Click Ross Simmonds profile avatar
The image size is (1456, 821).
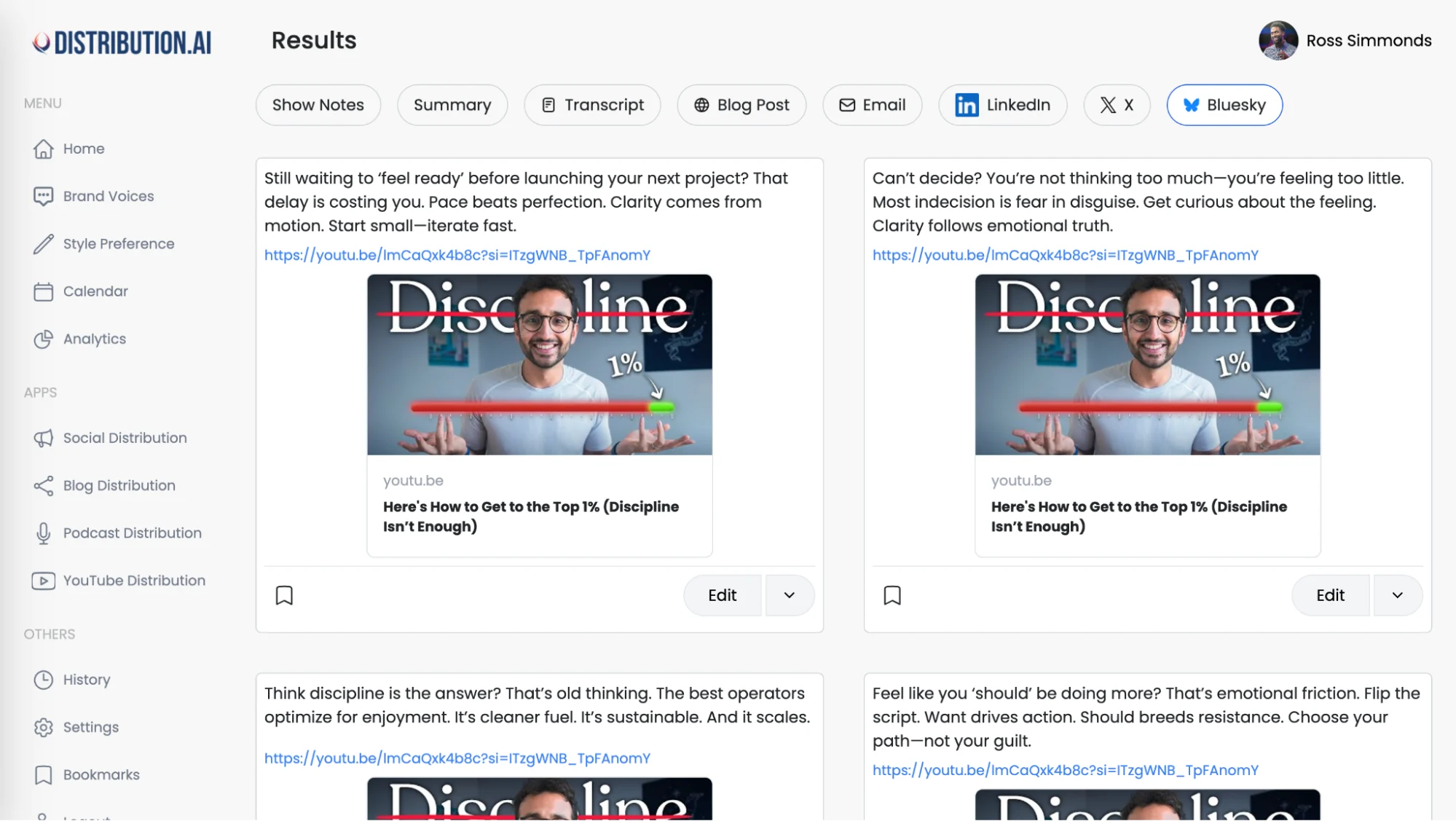point(1278,41)
